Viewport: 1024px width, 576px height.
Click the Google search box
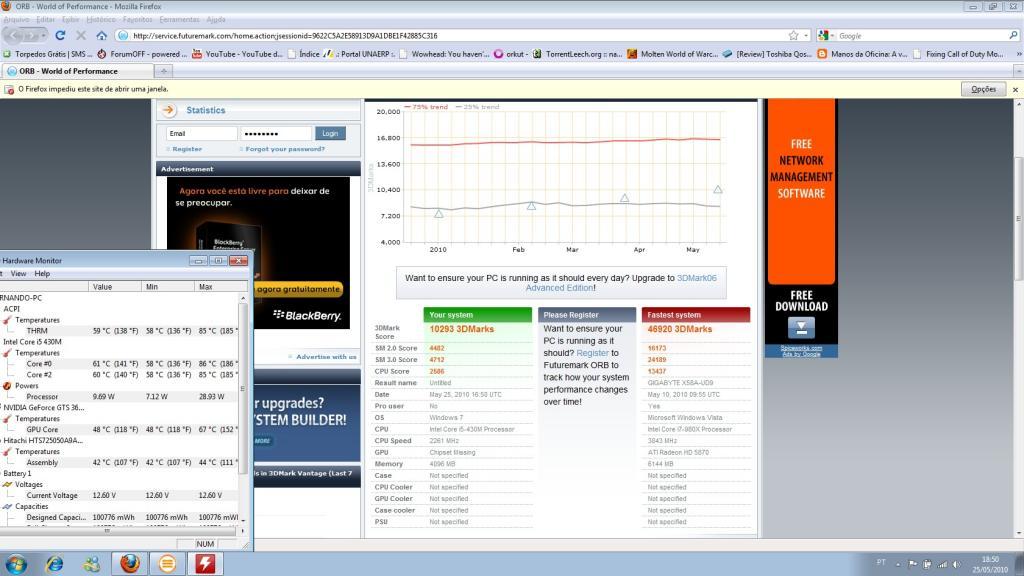pos(922,35)
